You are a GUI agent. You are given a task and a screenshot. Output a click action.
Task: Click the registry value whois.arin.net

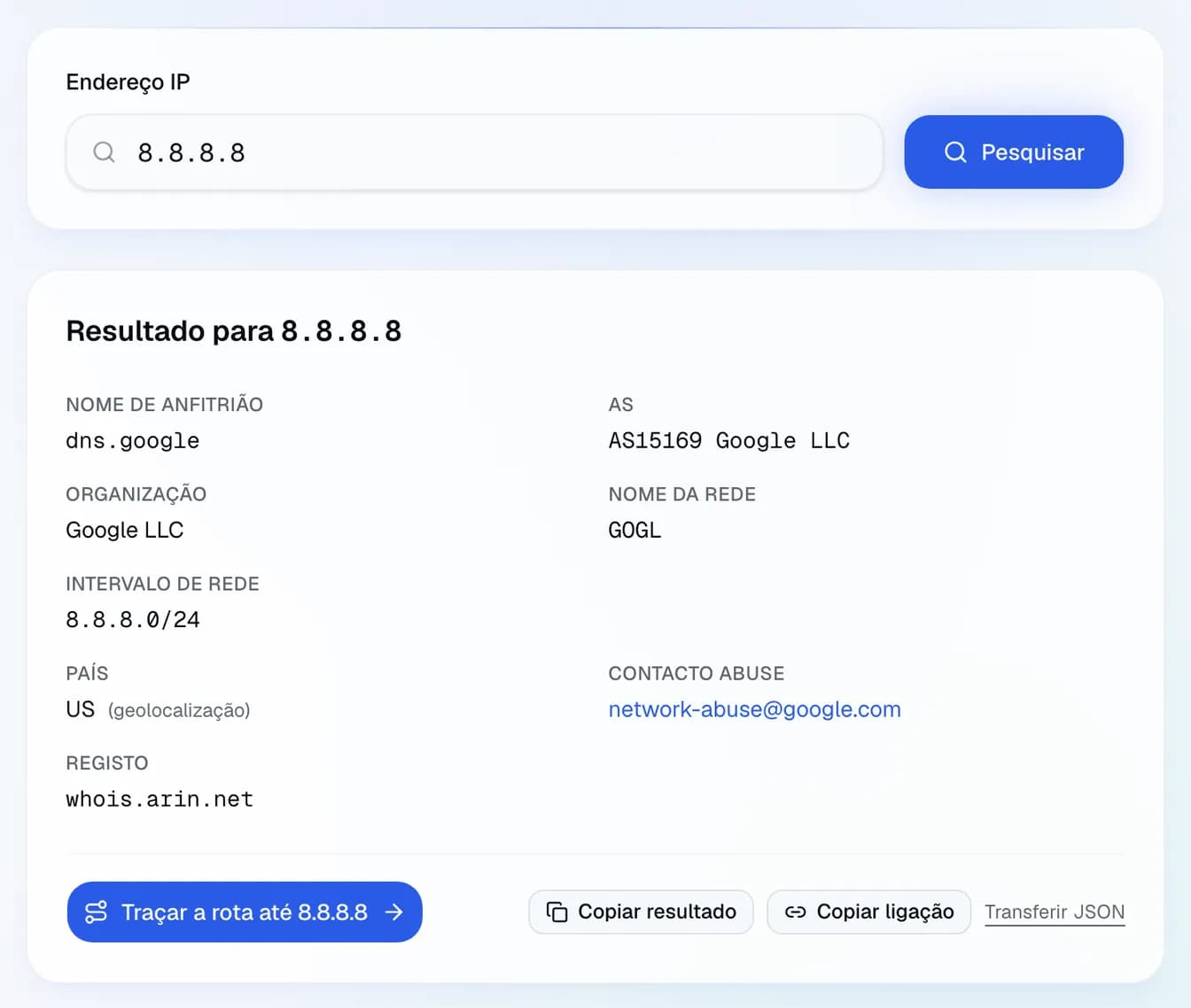pos(160,799)
